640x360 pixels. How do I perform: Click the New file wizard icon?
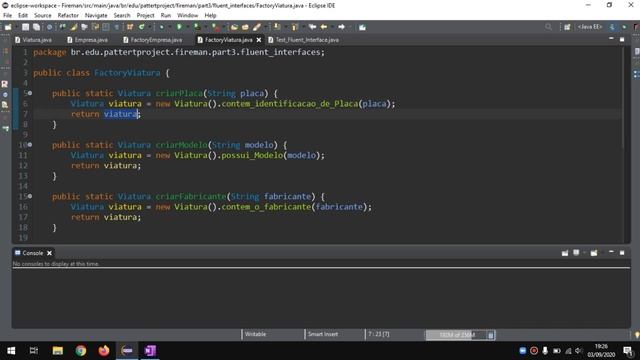pos(8,27)
